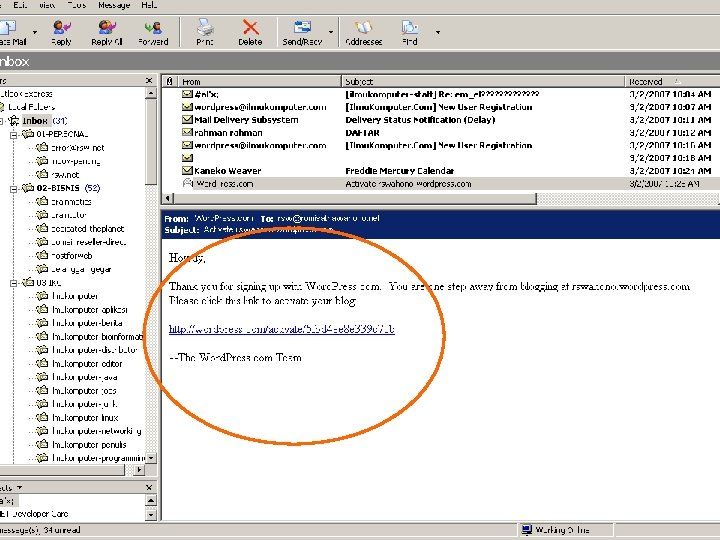The height and width of the screenshot is (540, 720).
Task: Select the 01-PERSONAL folder
Action: pyautogui.click(x=62, y=134)
